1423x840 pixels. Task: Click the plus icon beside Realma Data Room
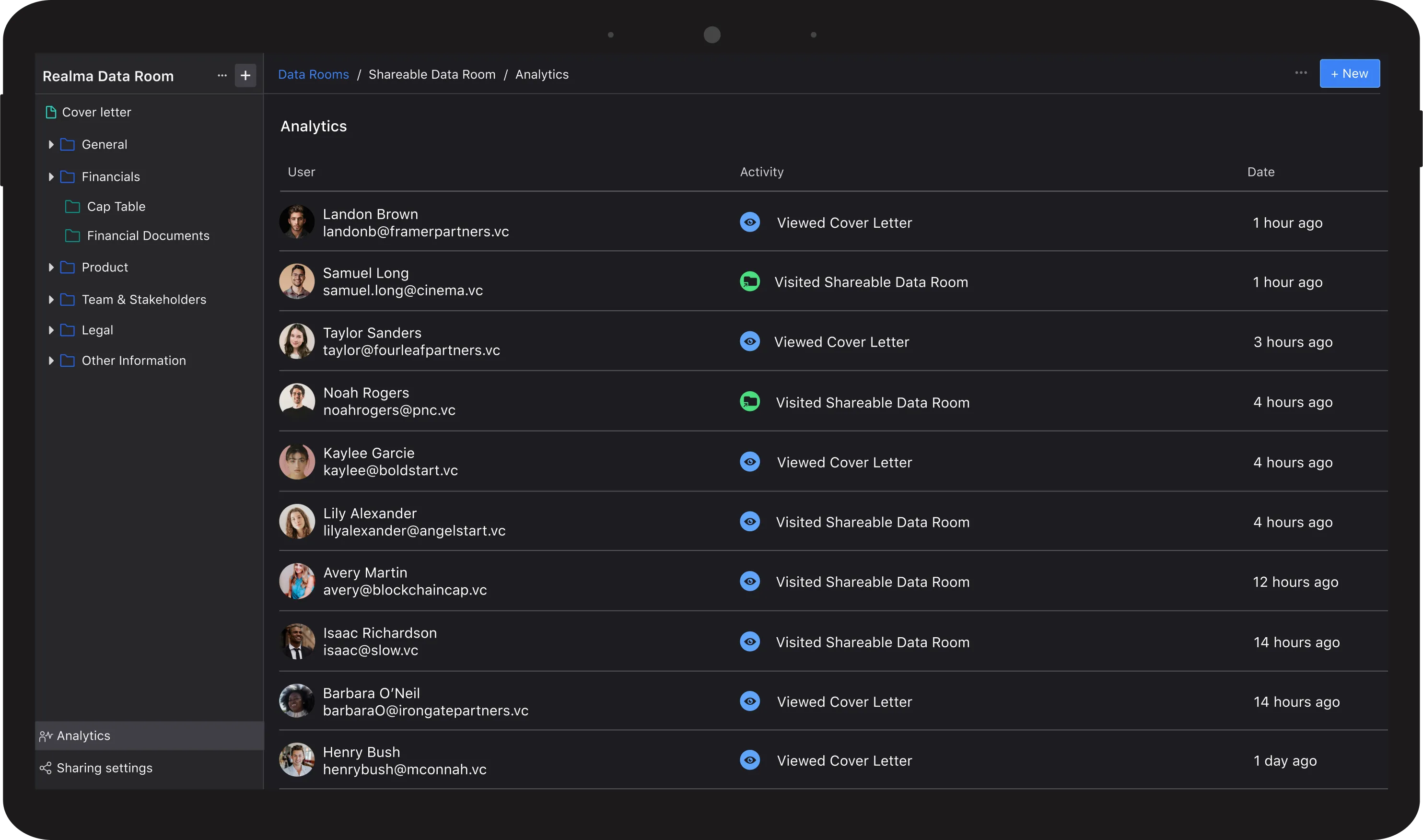click(x=245, y=75)
